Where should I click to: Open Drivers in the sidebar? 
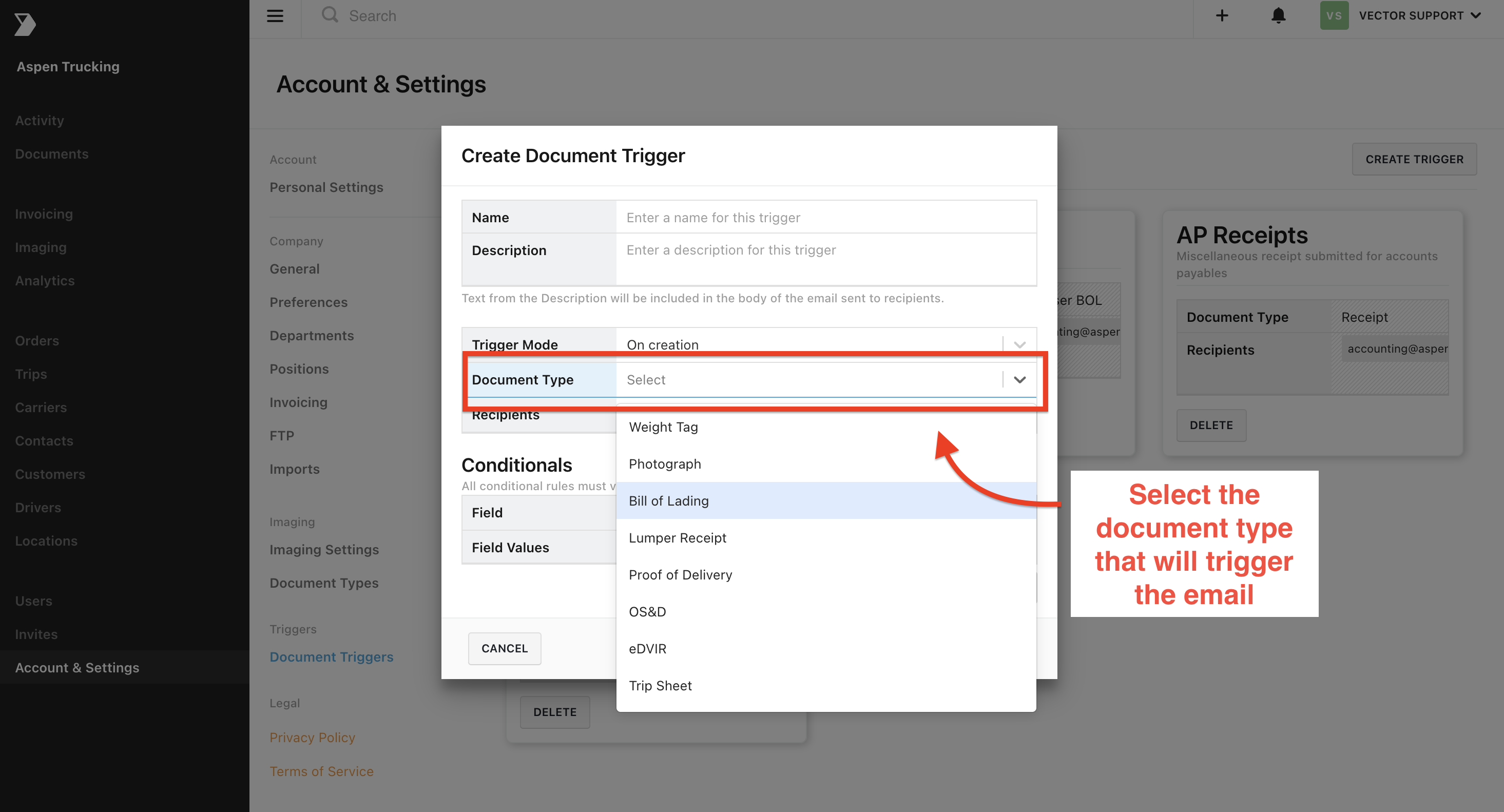(38, 507)
